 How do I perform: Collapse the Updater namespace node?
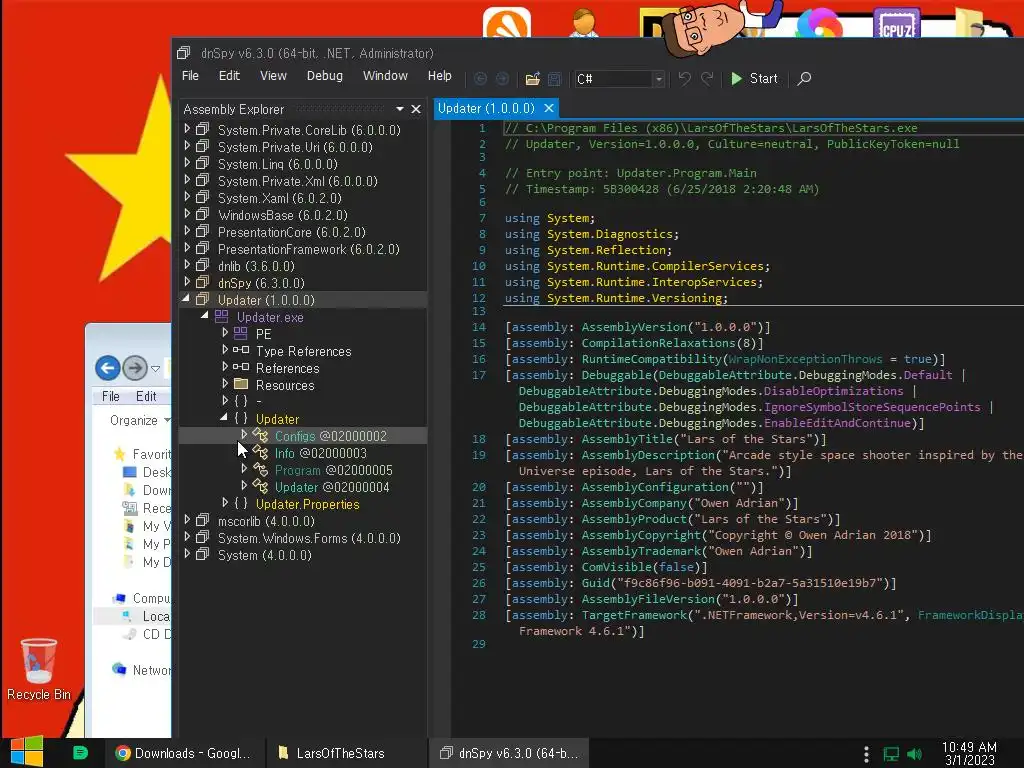(223, 417)
